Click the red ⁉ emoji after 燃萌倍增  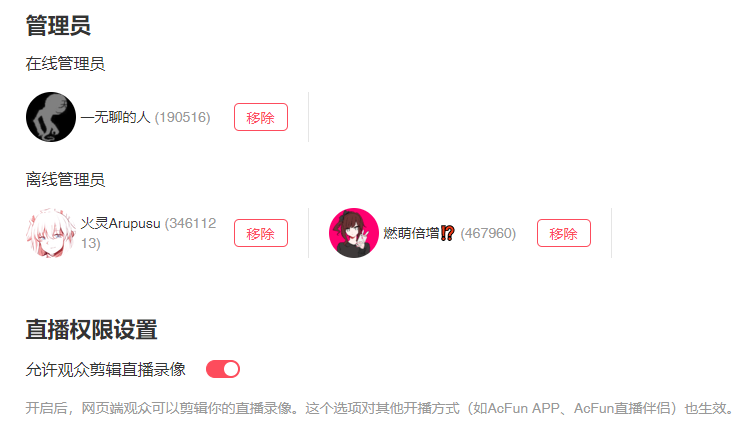(x=447, y=233)
